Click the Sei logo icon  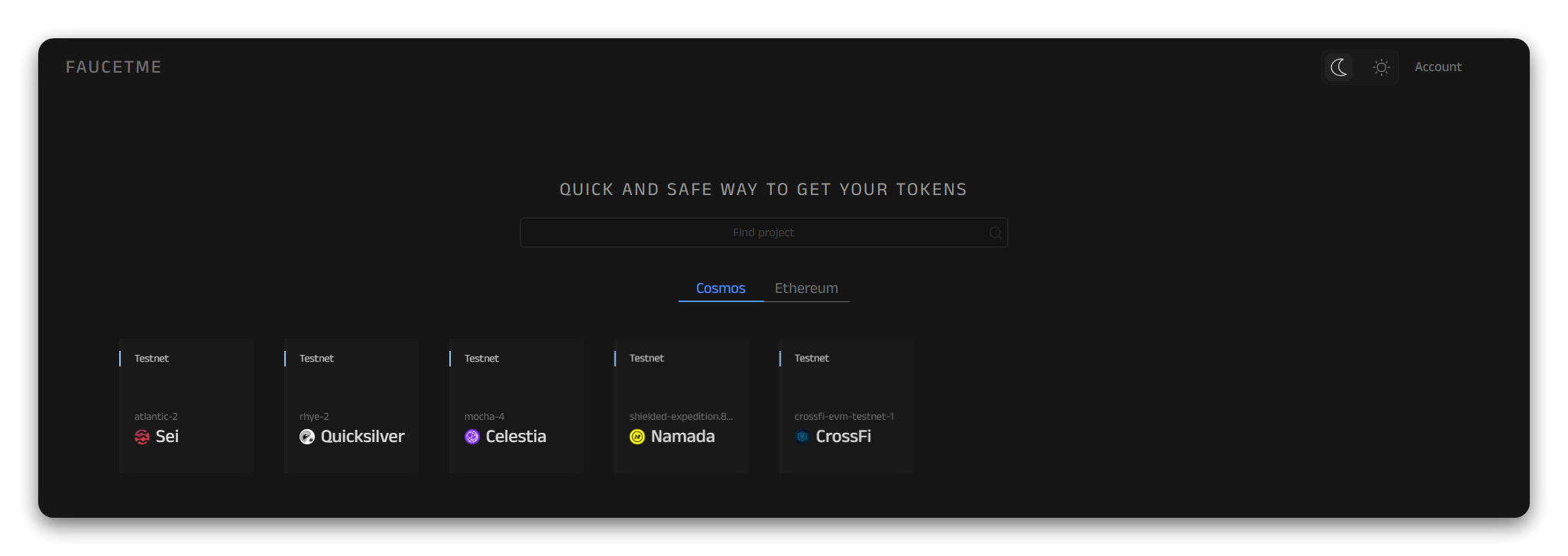pos(142,437)
